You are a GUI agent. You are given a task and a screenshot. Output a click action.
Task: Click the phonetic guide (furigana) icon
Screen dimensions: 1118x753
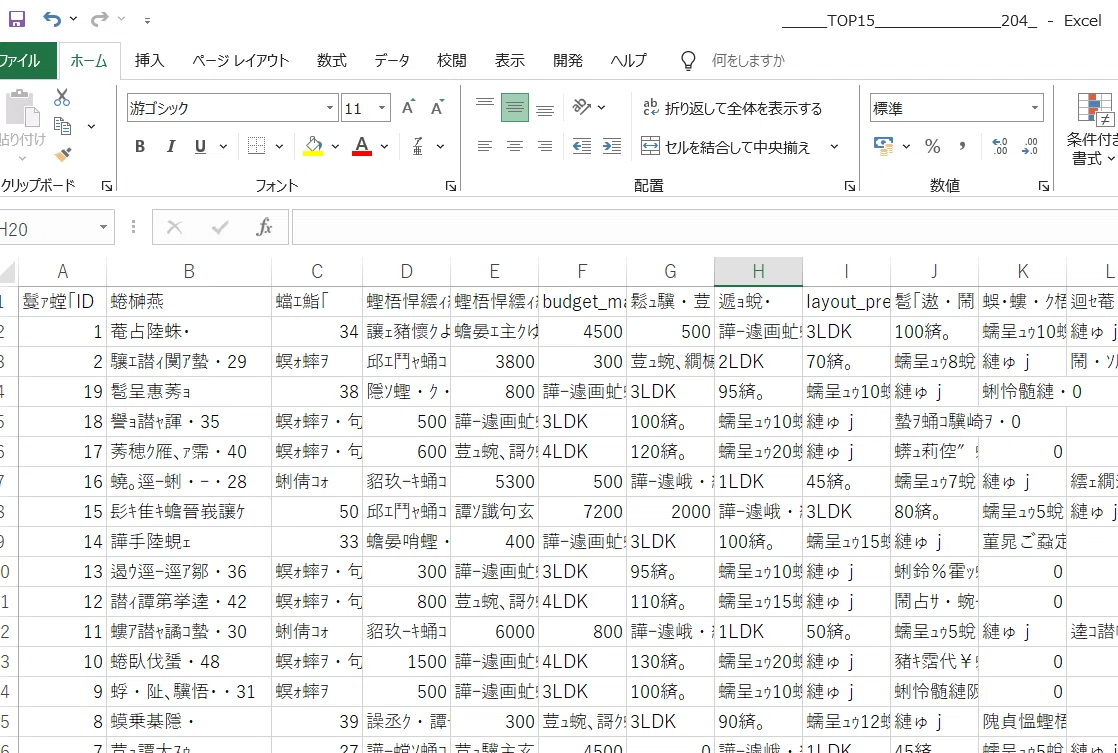pos(419,146)
